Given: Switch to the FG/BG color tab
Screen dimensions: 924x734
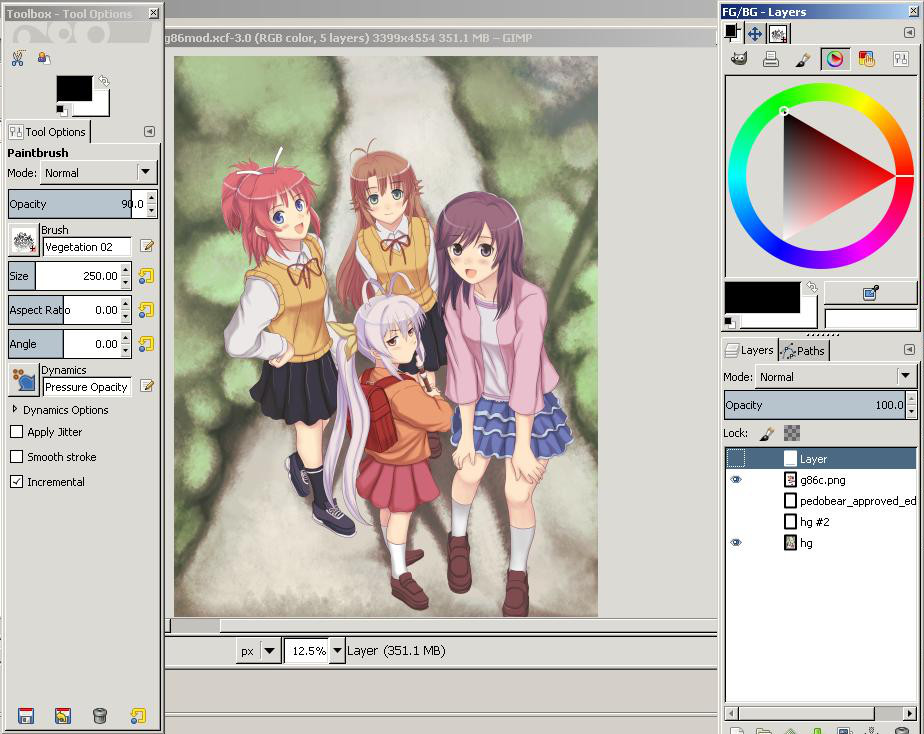Looking at the screenshot, I should 732,32.
